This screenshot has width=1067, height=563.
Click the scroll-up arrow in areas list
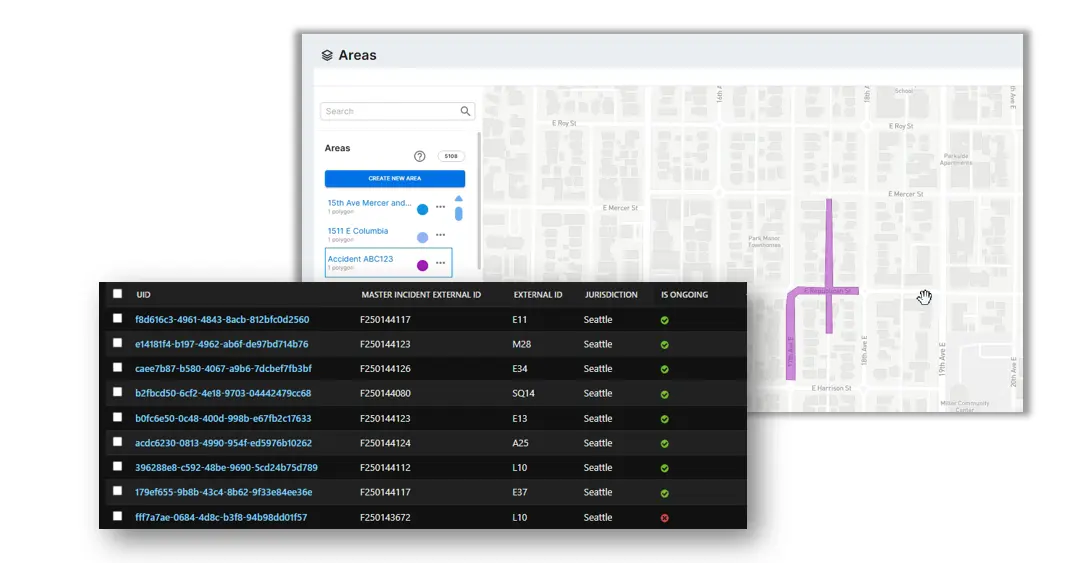pyautogui.click(x=459, y=199)
